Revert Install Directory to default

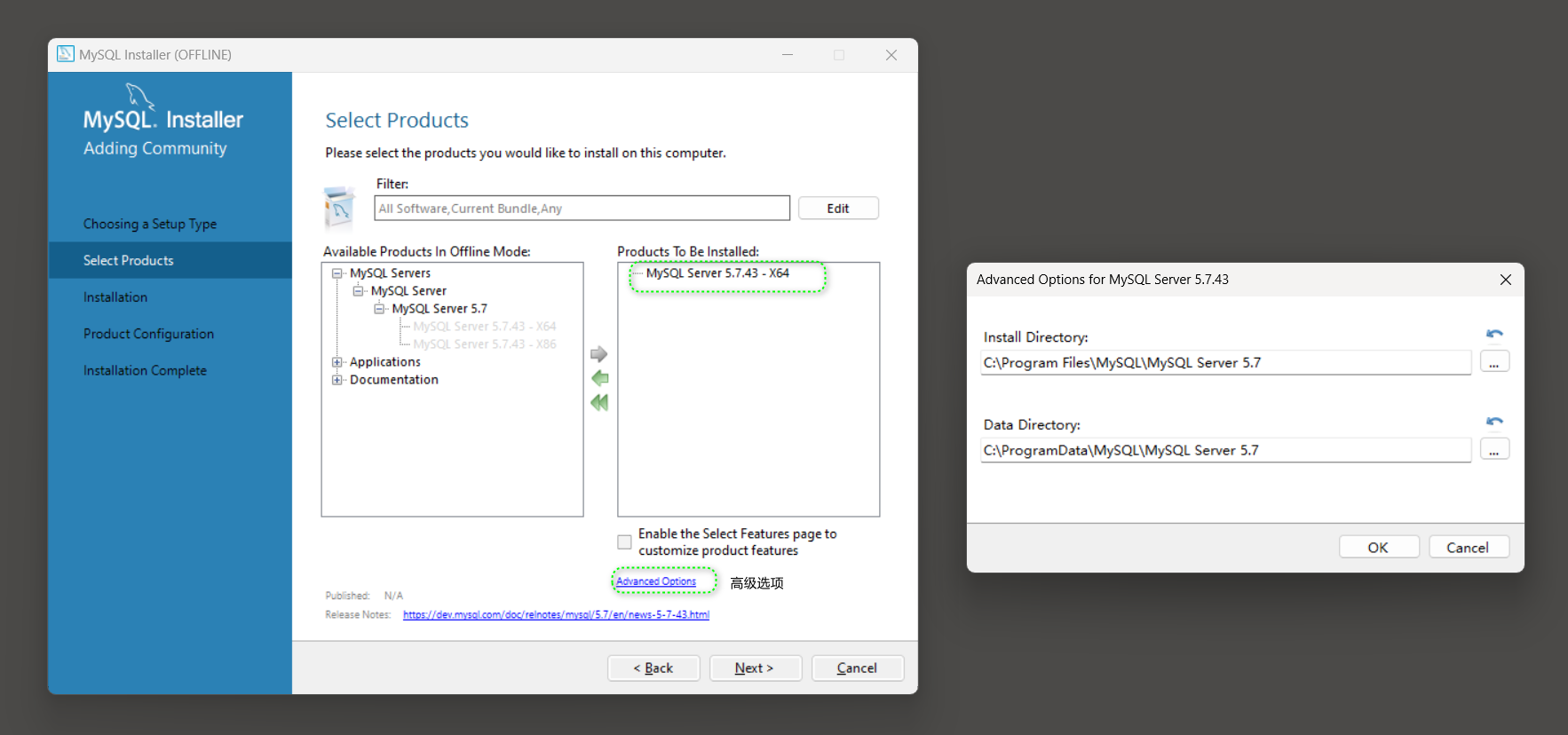[x=1494, y=334]
